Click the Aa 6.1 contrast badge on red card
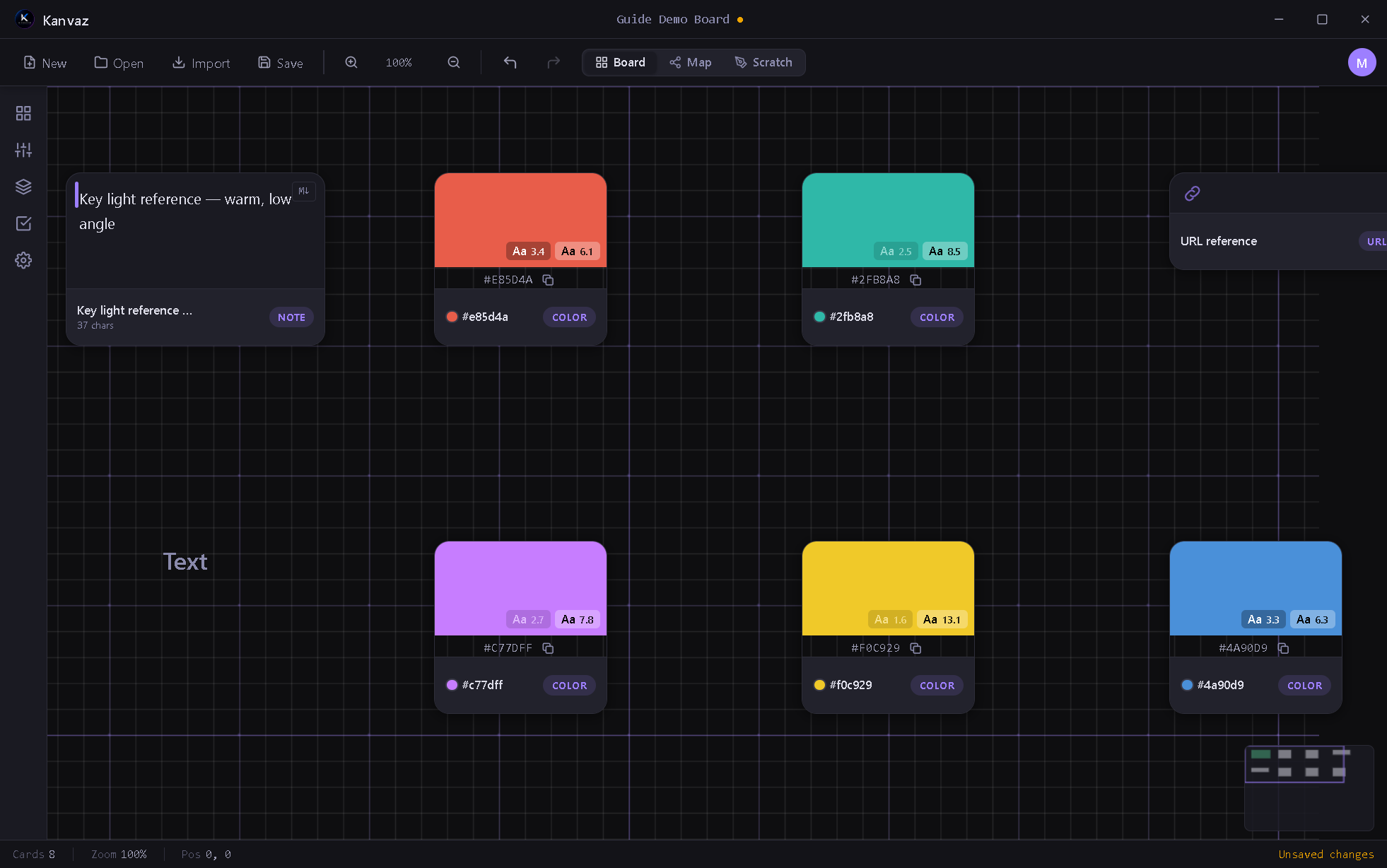This screenshot has width=1387, height=868. click(x=577, y=251)
